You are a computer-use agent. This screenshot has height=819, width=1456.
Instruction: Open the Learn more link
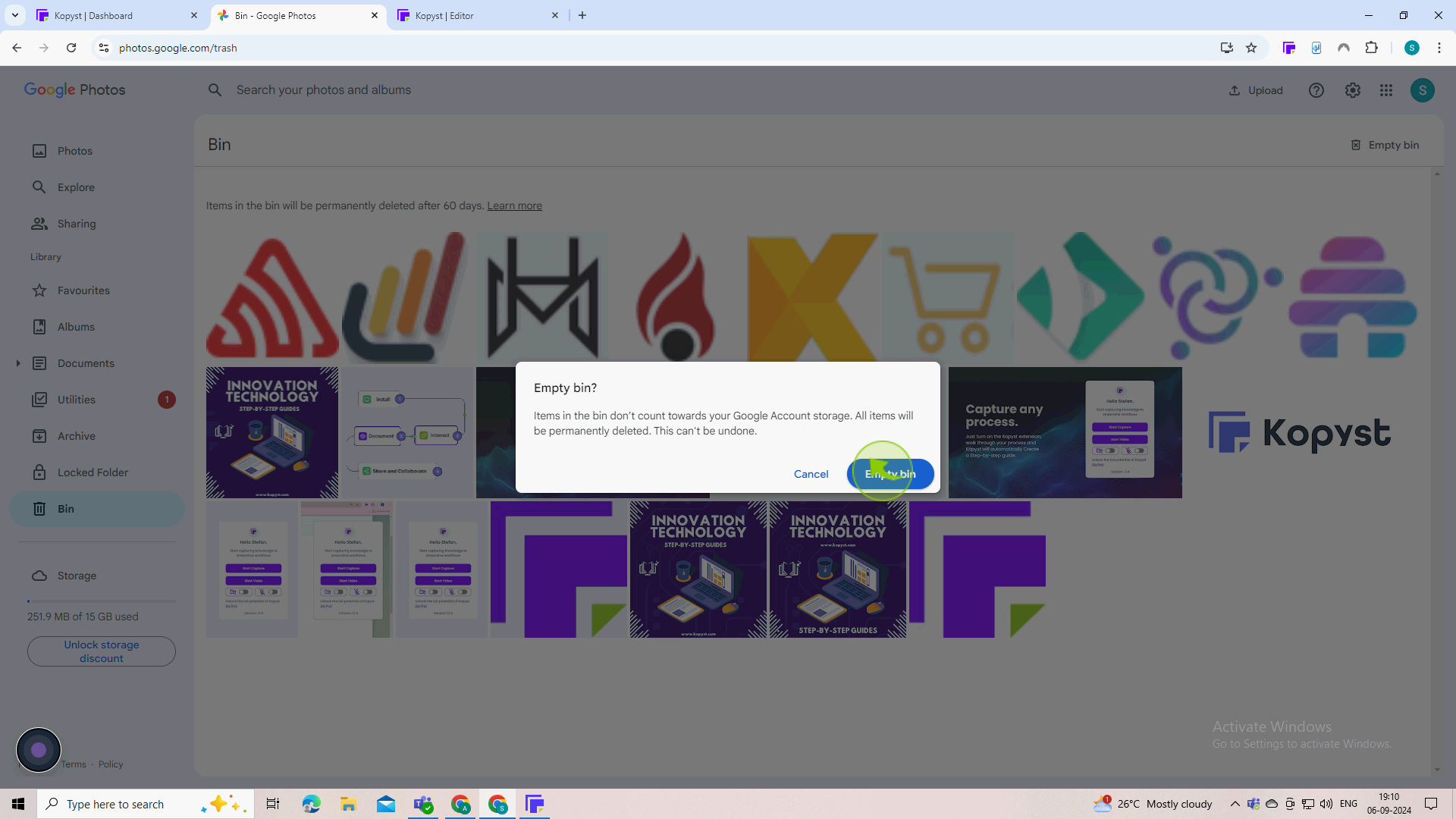point(514,206)
